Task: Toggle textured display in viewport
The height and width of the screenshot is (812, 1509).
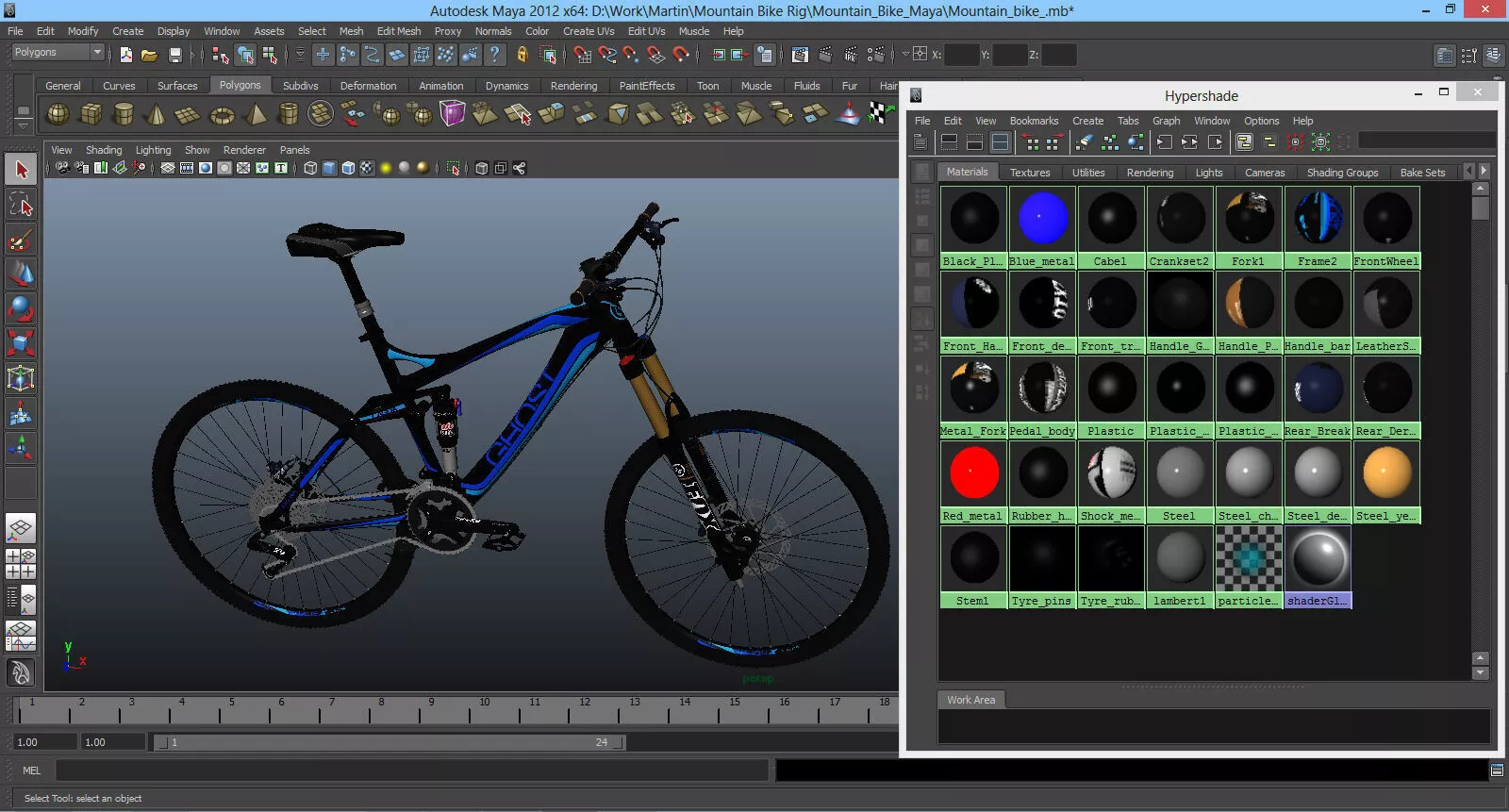Action: pyautogui.click(x=367, y=168)
